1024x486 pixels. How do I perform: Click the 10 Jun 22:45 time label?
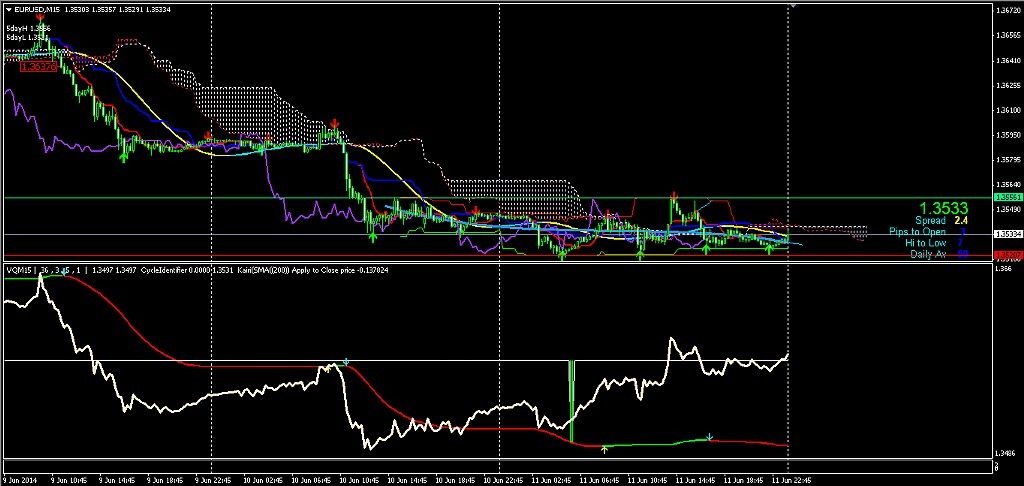501,481
